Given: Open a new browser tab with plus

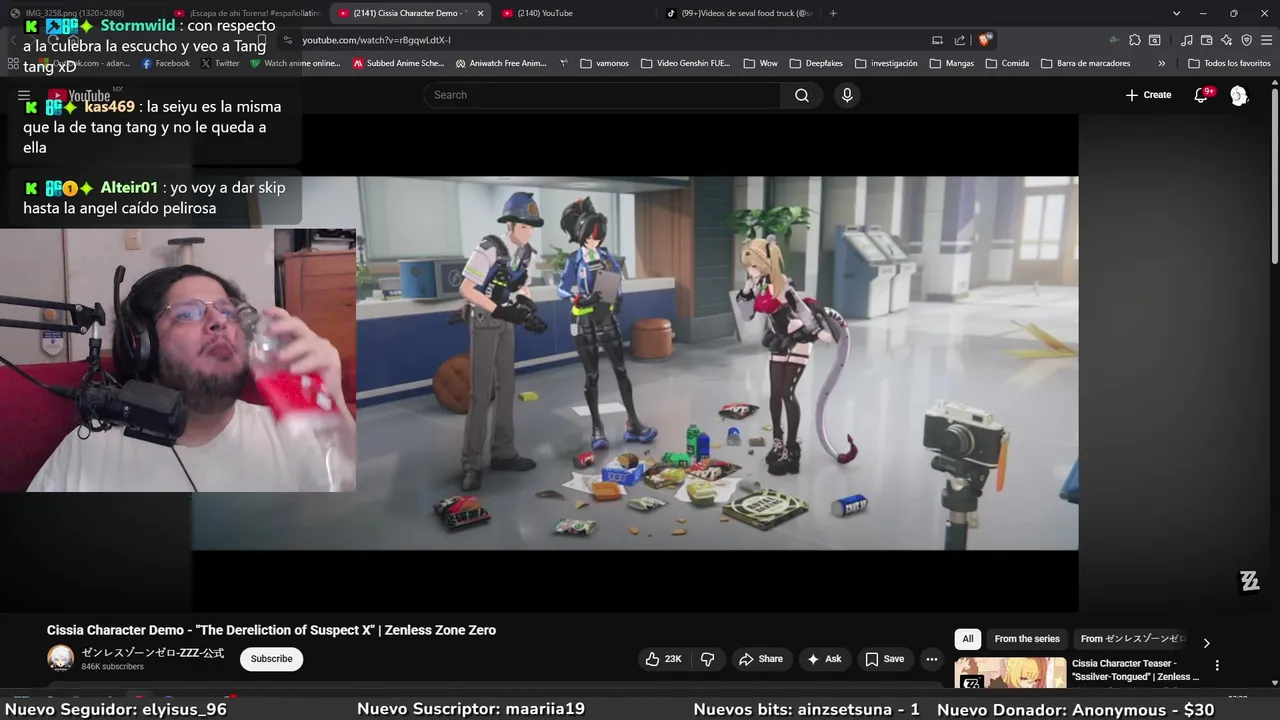Looking at the screenshot, I should click(x=833, y=13).
